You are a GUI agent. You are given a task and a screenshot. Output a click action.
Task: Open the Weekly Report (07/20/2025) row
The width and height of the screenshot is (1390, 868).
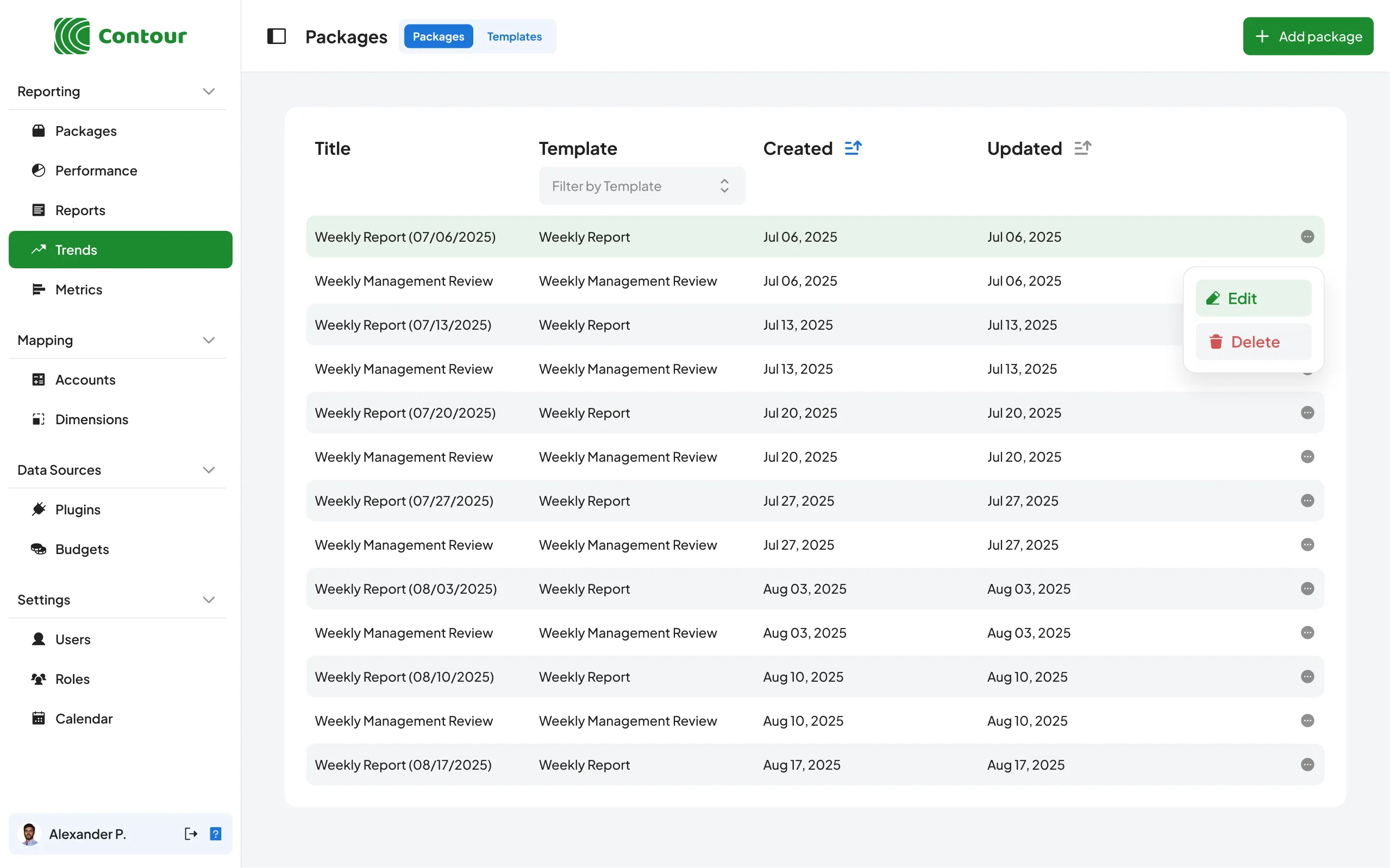[x=405, y=413]
